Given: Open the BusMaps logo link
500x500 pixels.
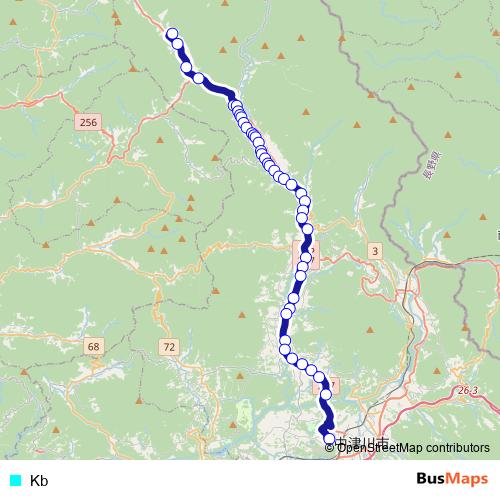Looking at the screenshot, I should pyautogui.click(x=452, y=479).
